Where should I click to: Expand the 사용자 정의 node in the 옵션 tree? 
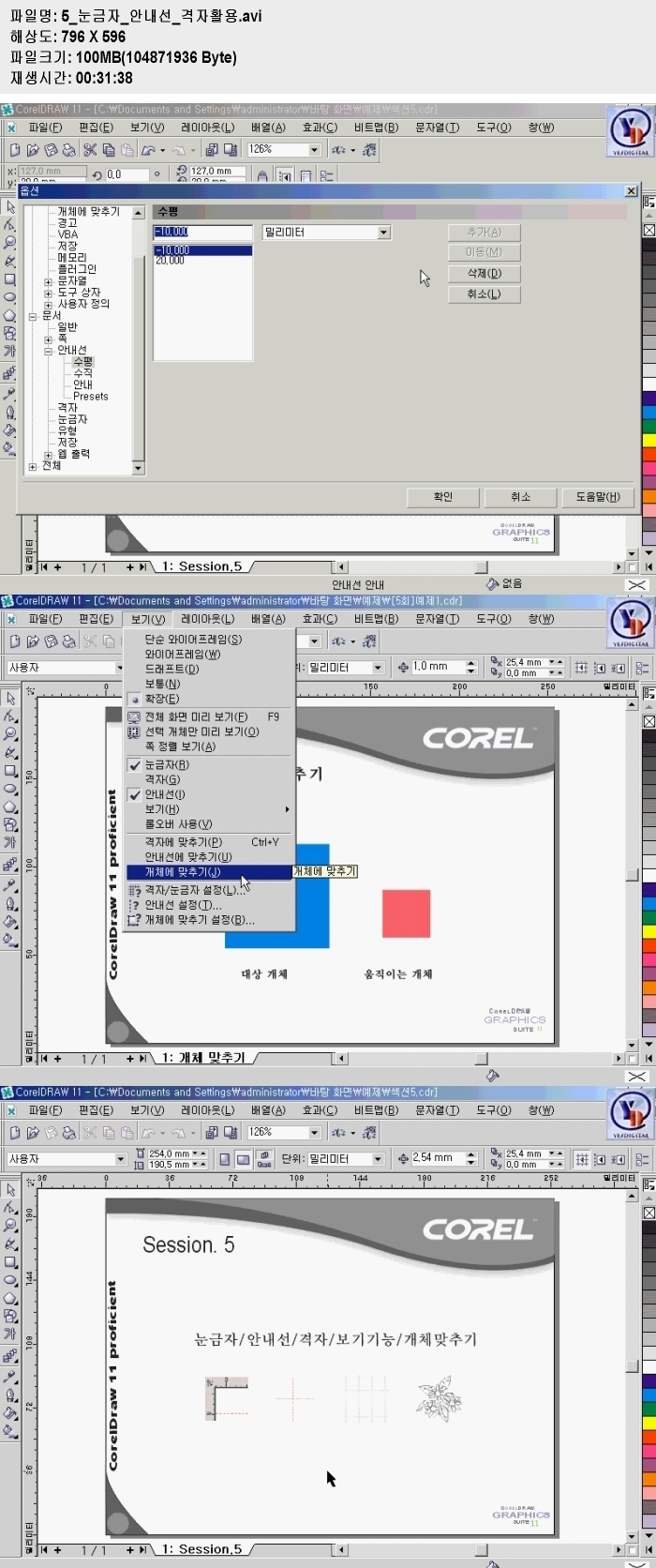pos(48,304)
